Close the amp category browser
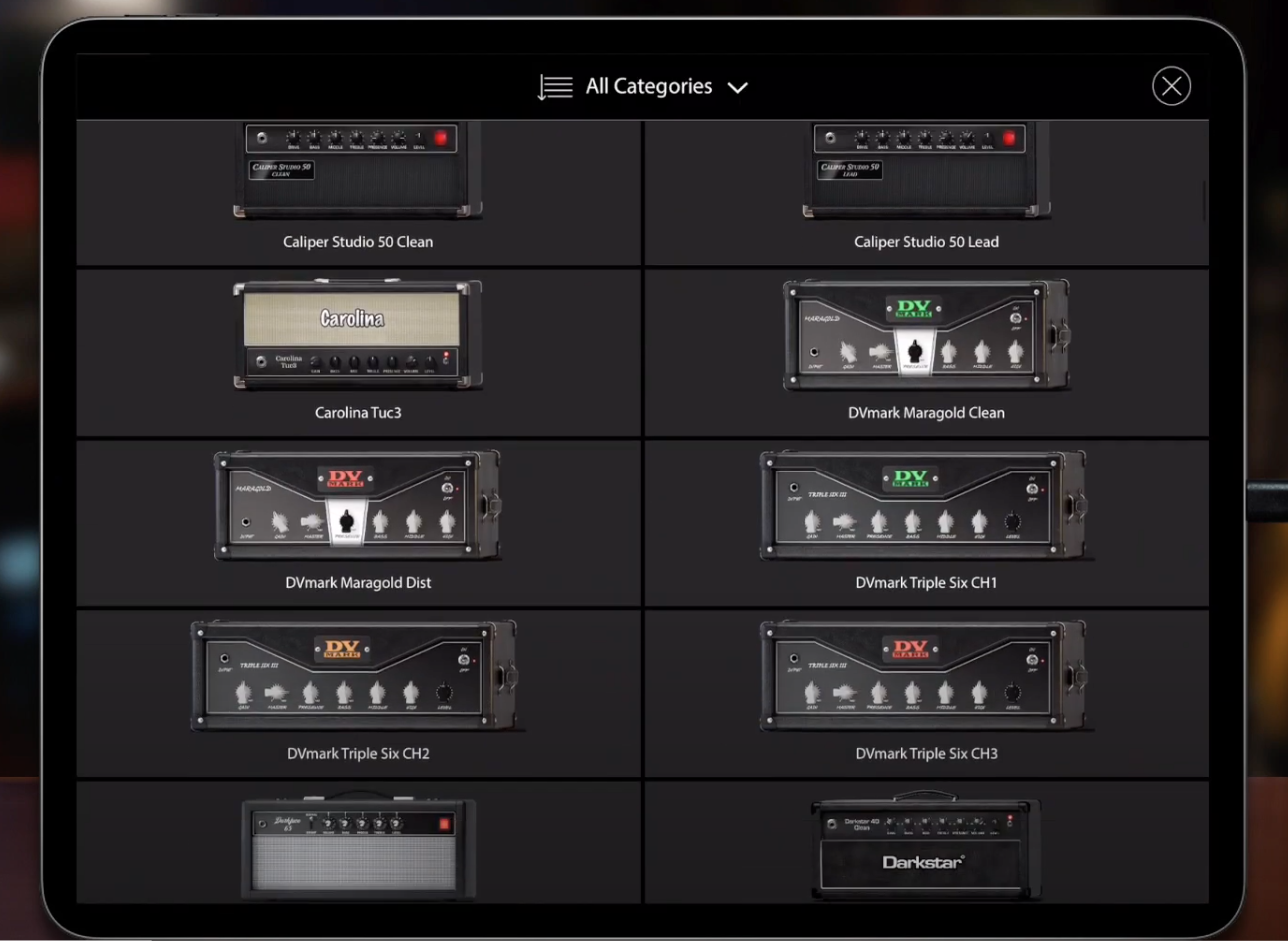This screenshot has height=941, width=1288. 1171,86
